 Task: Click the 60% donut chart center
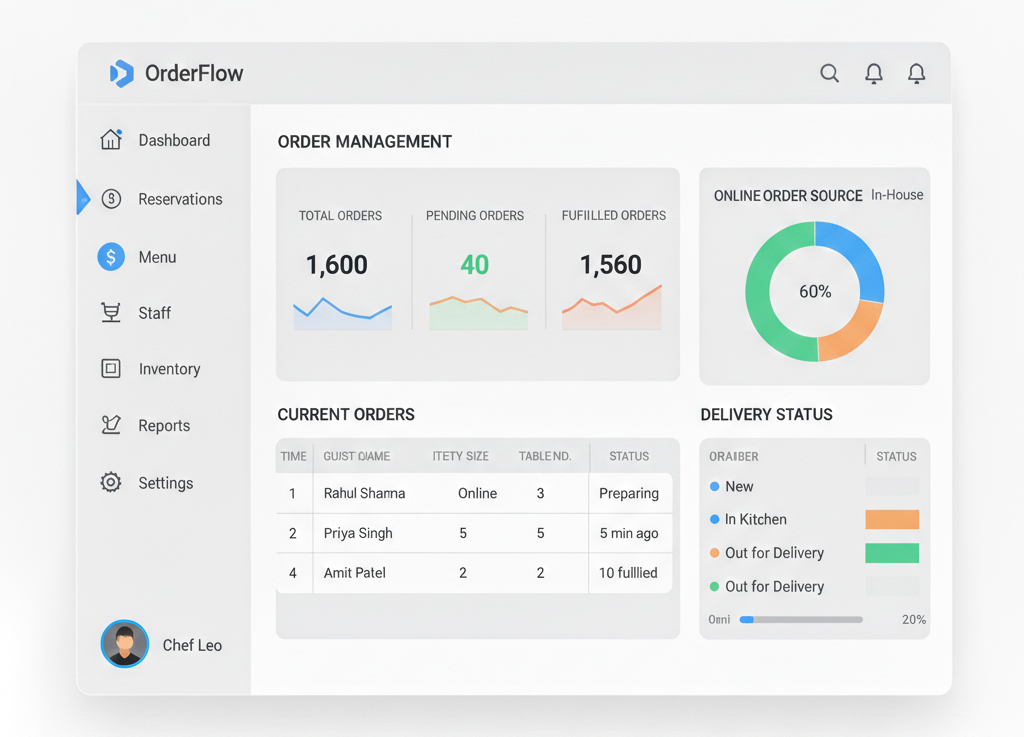(x=816, y=291)
